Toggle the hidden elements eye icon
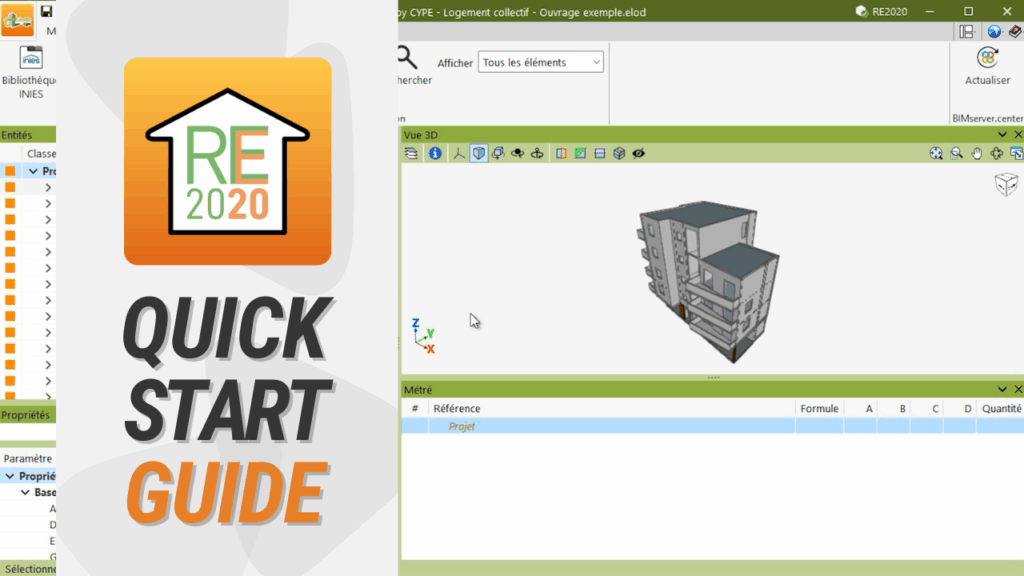 (x=638, y=153)
